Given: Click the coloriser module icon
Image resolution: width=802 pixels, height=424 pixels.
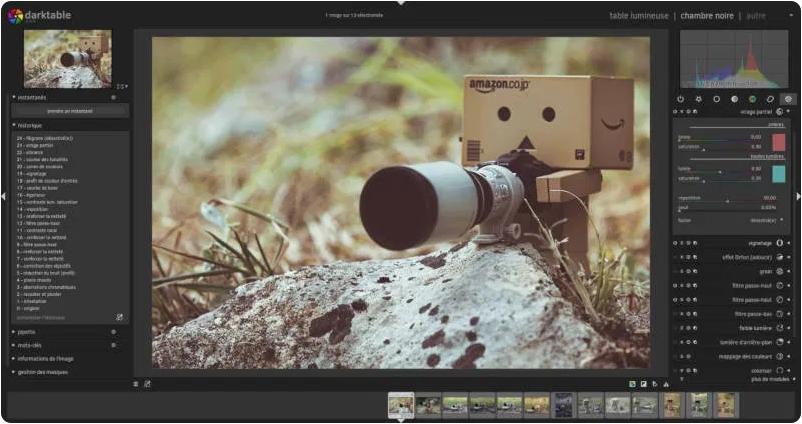Looking at the screenshot, I should coord(779,370).
